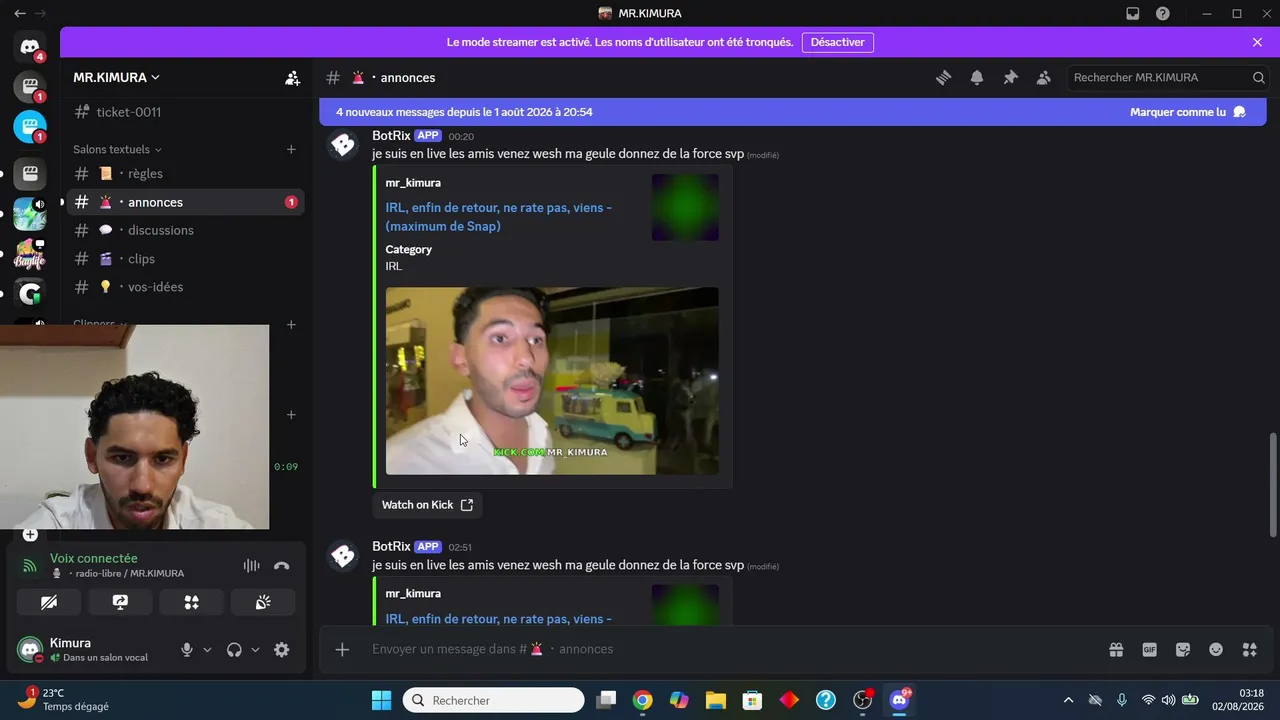Deafen the headphones
This screenshot has width=1280, height=720.
(234, 650)
